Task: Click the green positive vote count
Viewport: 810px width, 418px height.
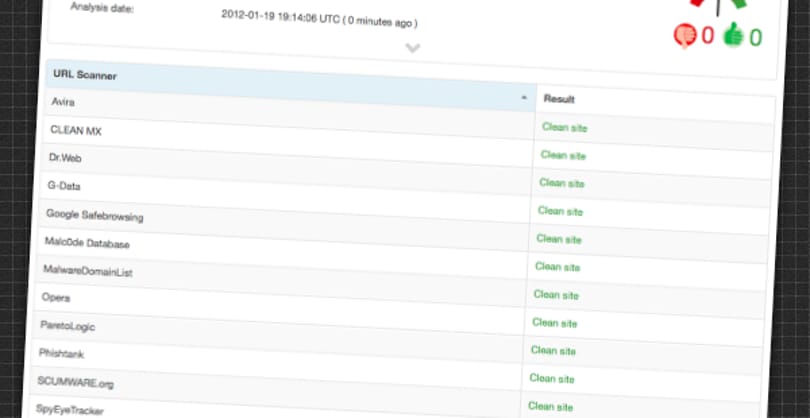Action: [755, 38]
